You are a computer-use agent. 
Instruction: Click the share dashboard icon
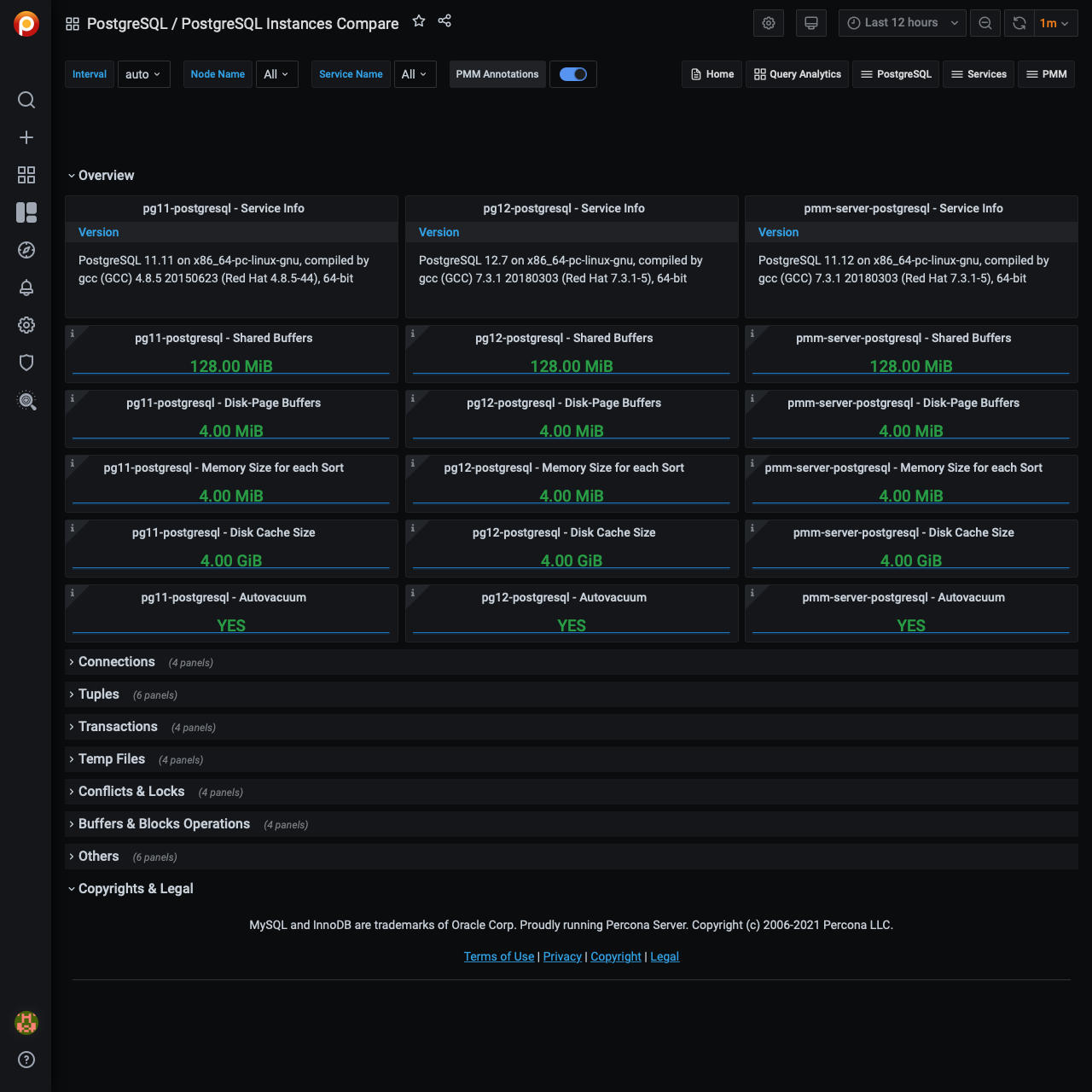coord(444,21)
